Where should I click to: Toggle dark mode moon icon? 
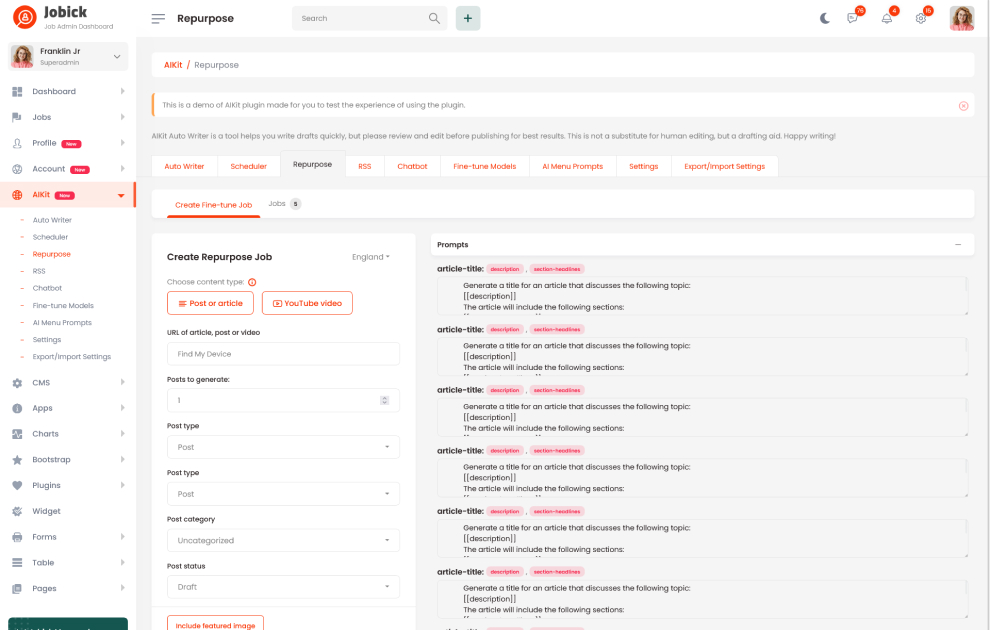click(x=825, y=18)
